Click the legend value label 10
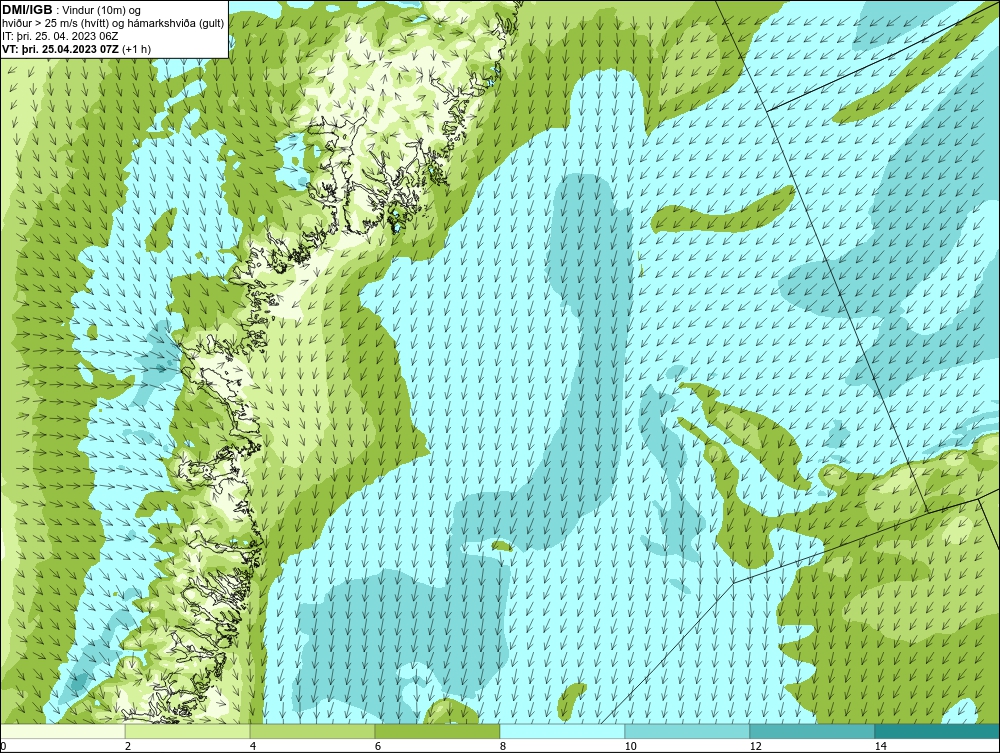The image size is (1000, 753). point(631,746)
